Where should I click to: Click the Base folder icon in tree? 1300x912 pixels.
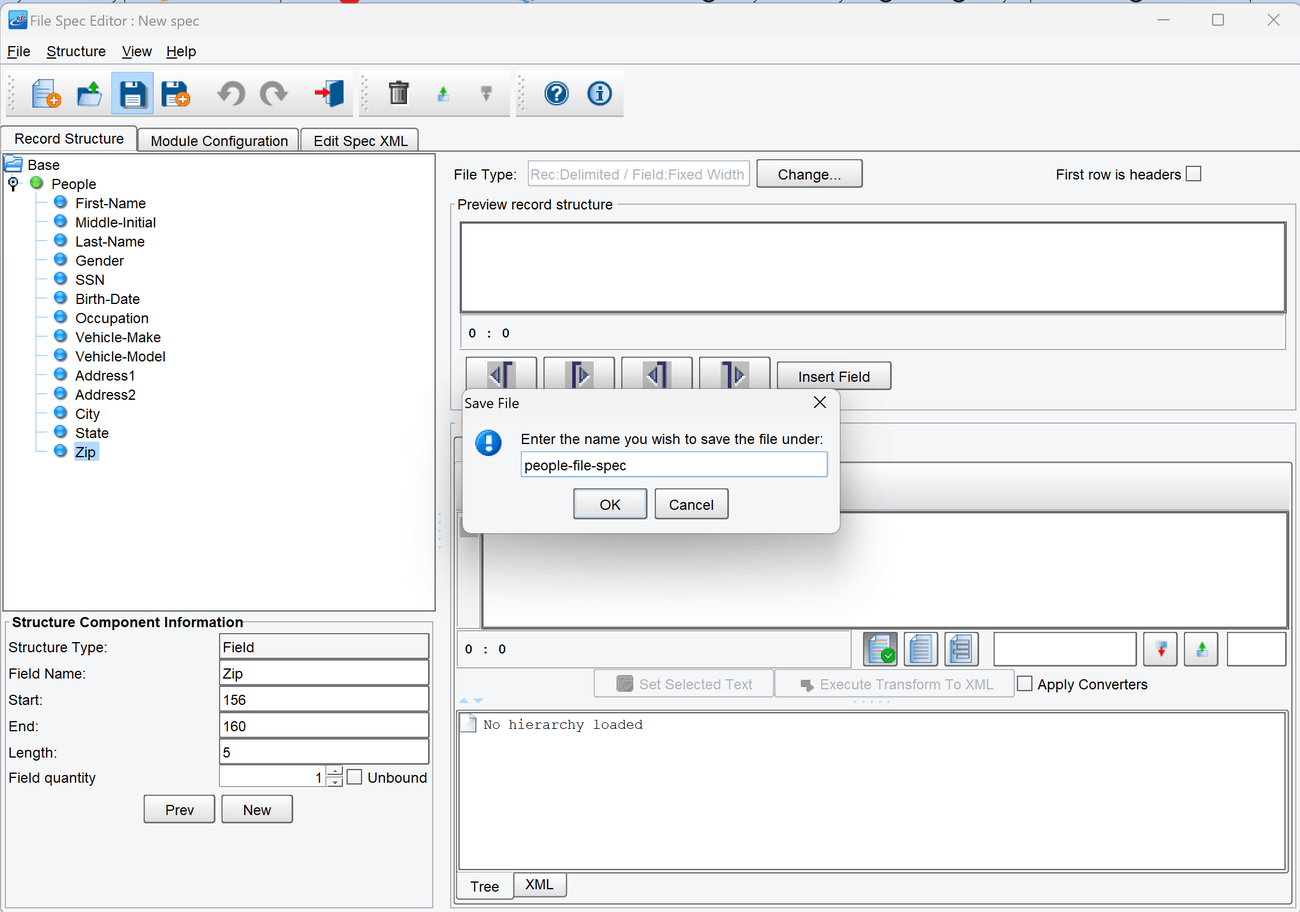14,164
